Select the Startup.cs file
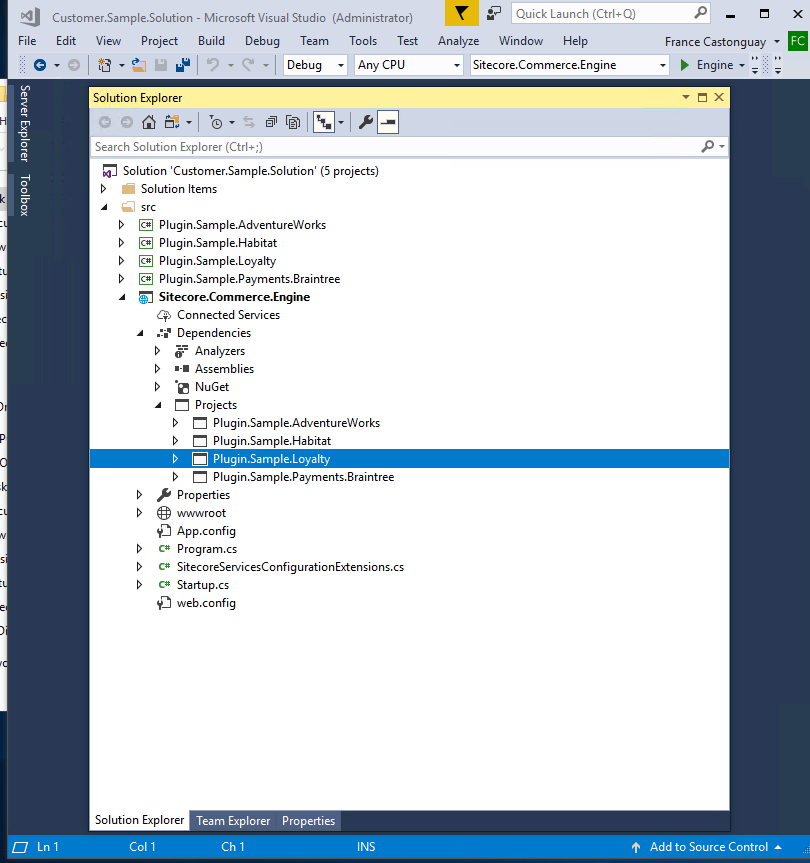The height and width of the screenshot is (863, 810). point(203,585)
